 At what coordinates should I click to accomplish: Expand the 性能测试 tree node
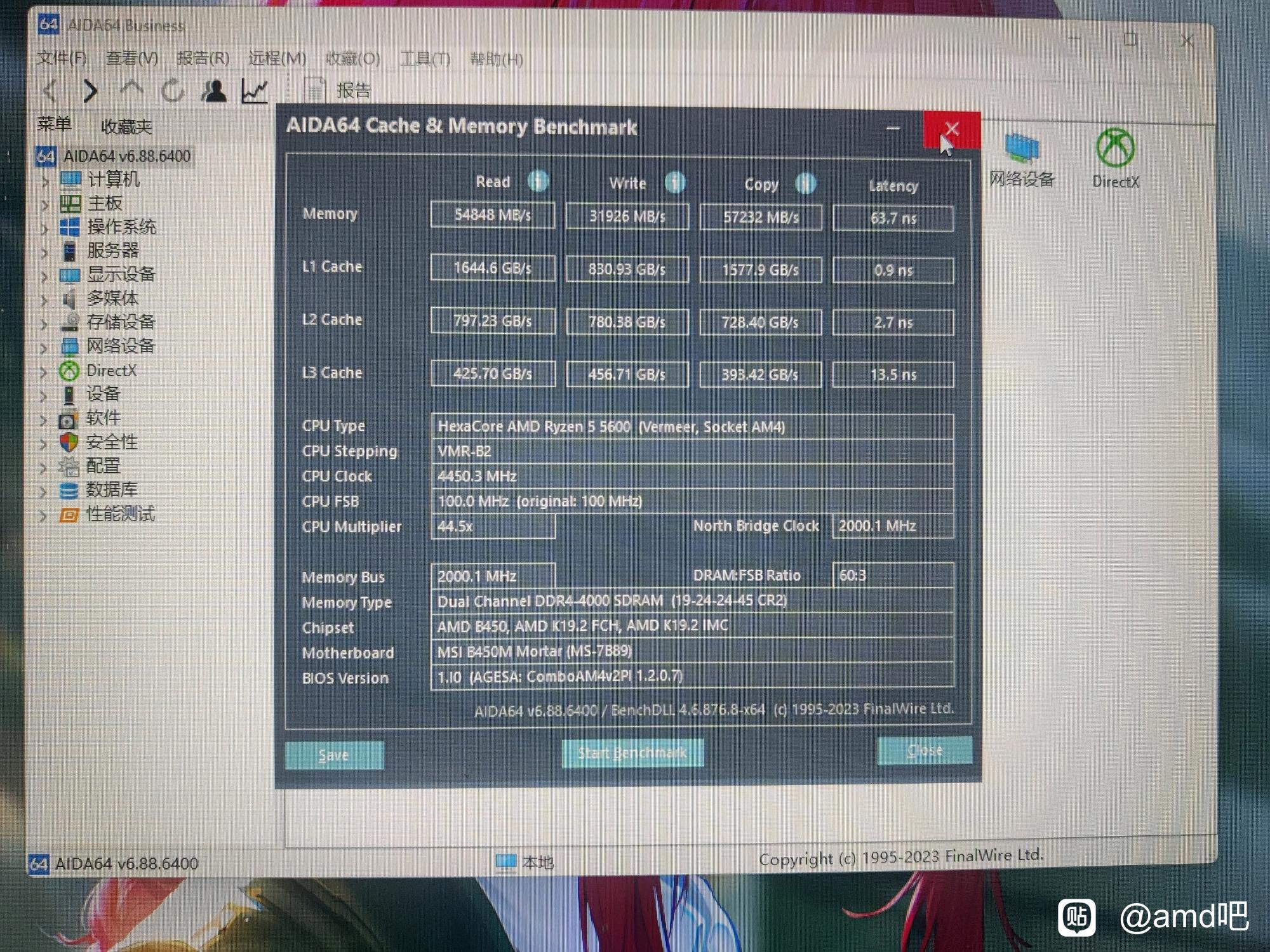[43, 516]
